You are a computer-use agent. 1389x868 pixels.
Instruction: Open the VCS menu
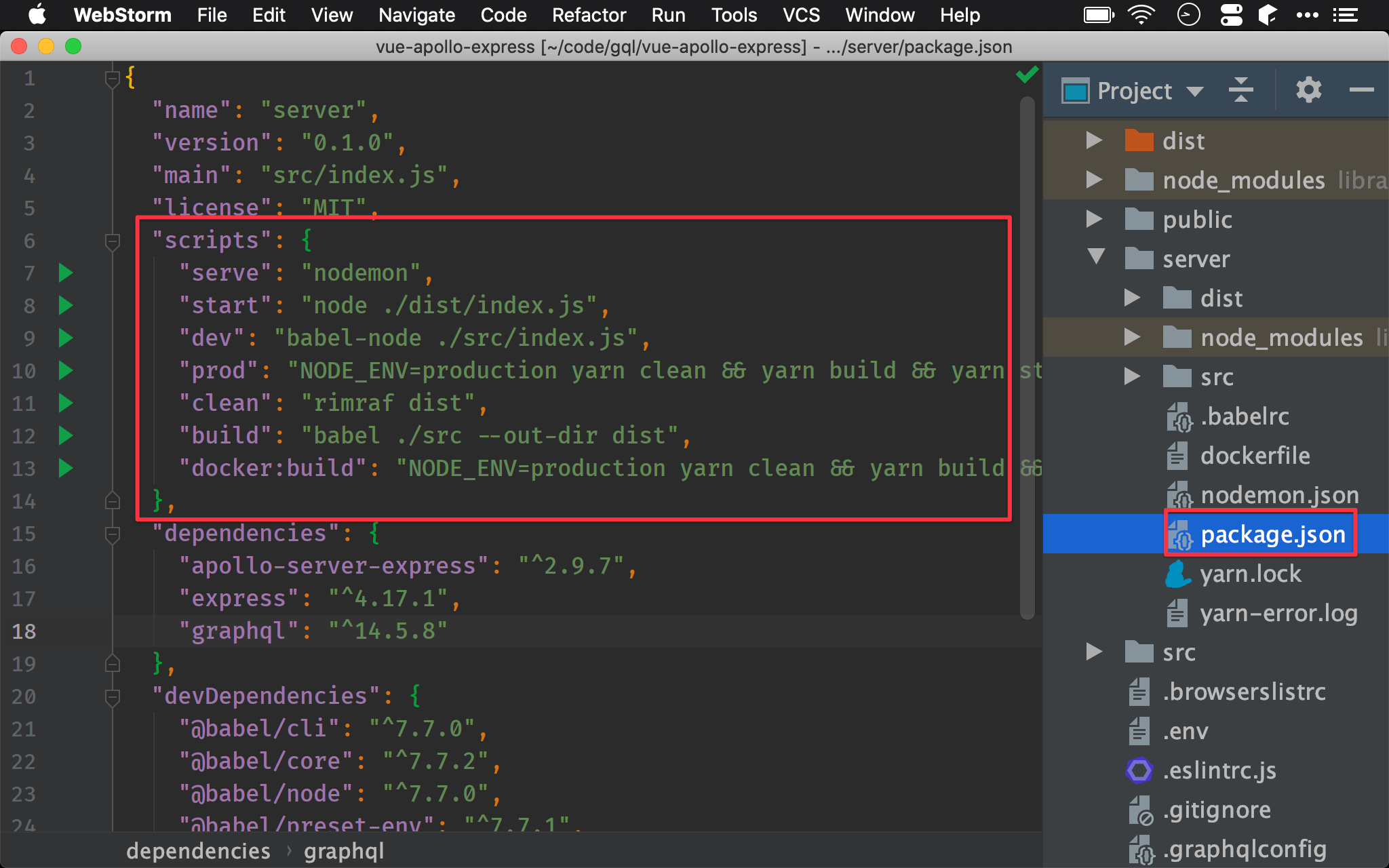point(801,15)
